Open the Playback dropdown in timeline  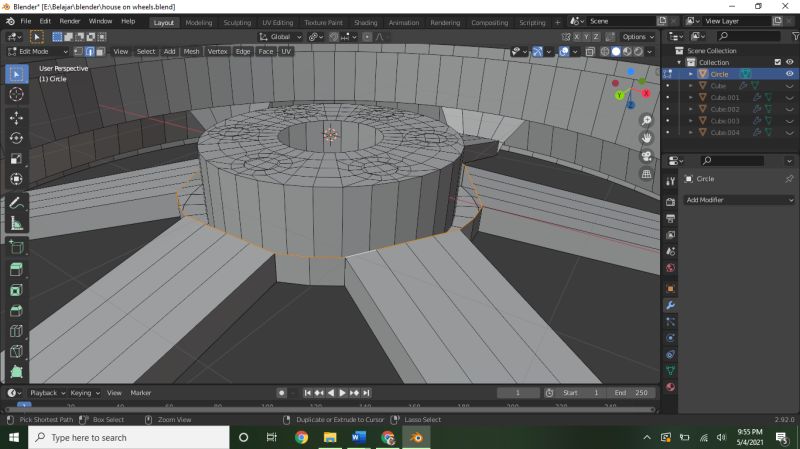click(x=48, y=393)
